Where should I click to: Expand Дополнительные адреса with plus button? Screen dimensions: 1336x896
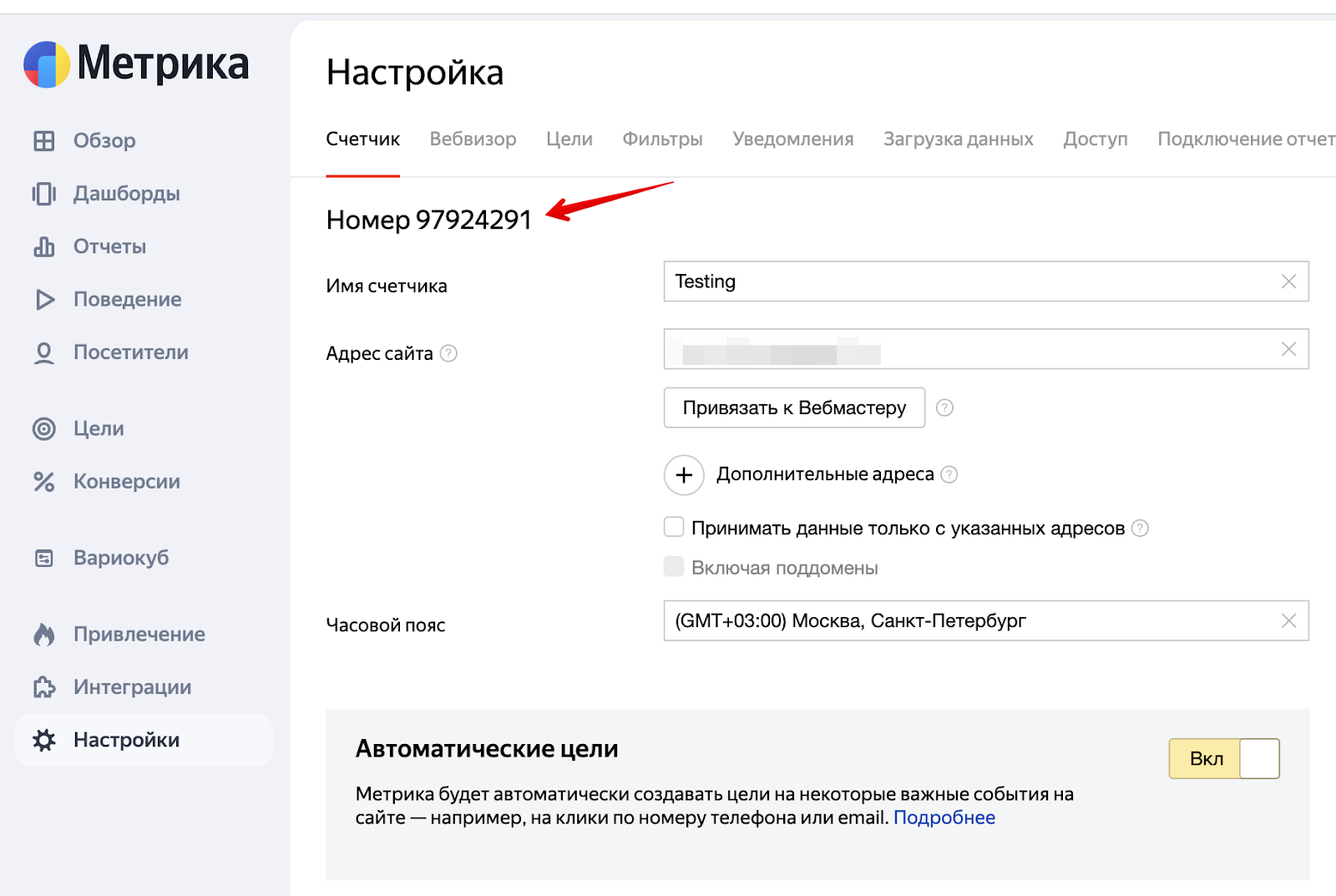684,475
